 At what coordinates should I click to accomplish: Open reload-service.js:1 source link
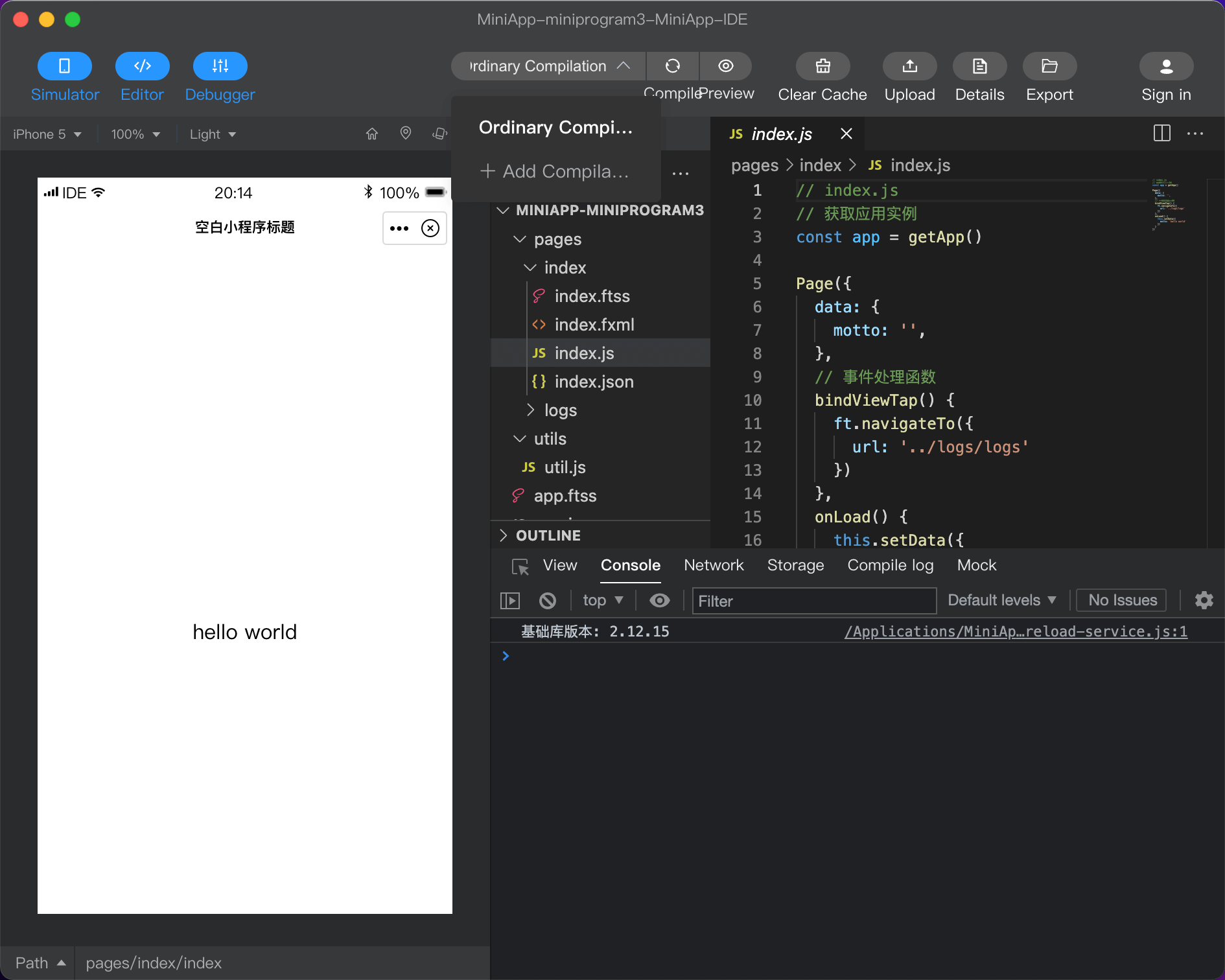tap(1016, 631)
